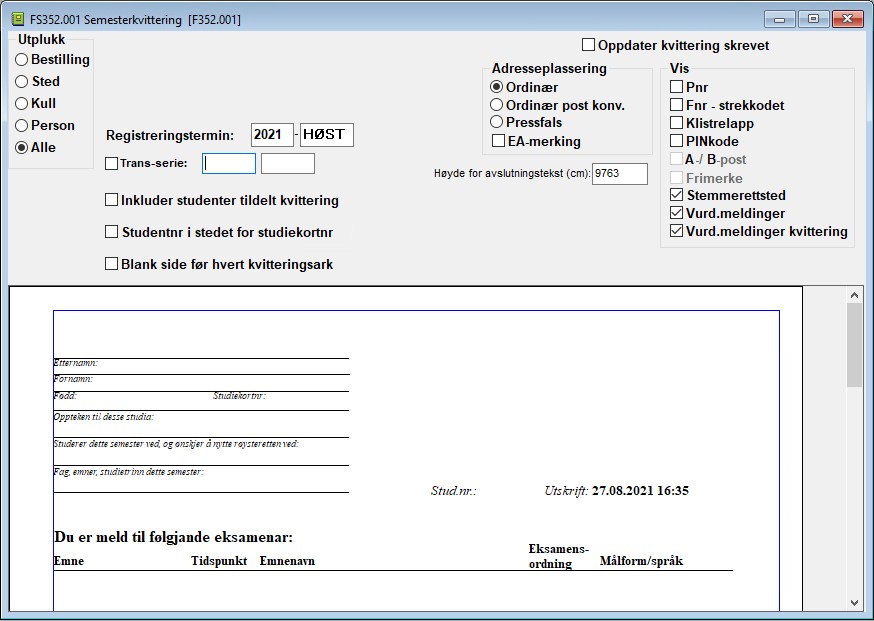Click the year field showing 2021

[272, 135]
